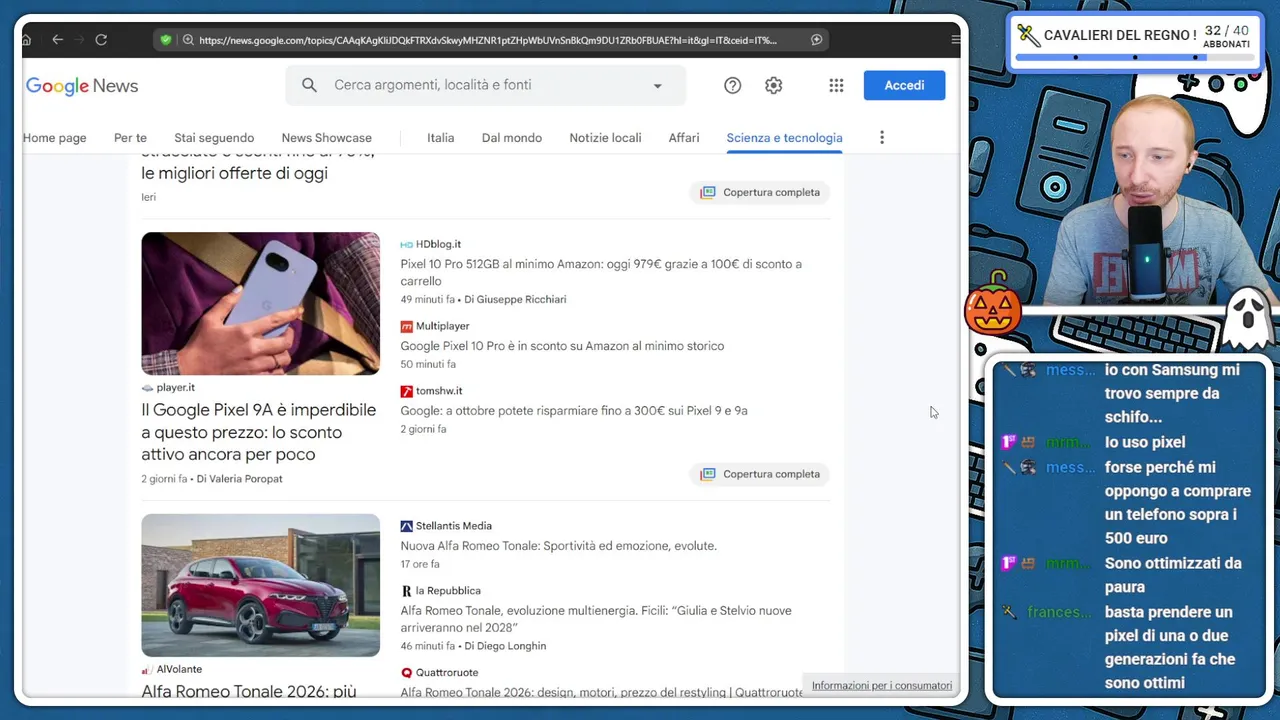Viewport: 1280px width, 720px height.
Task: Open the Italia tab
Action: [440, 138]
